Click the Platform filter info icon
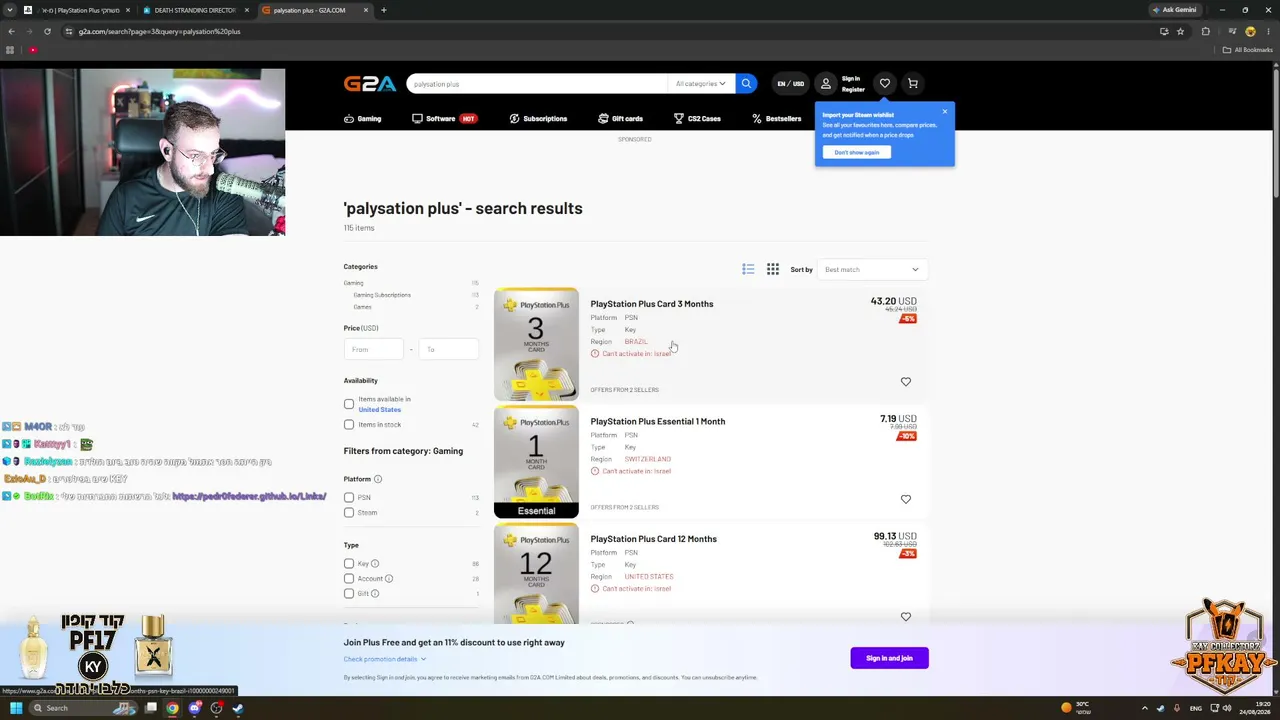The width and height of the screenshot is (1280, 720). pyautogui.click(x=378, y=479)
